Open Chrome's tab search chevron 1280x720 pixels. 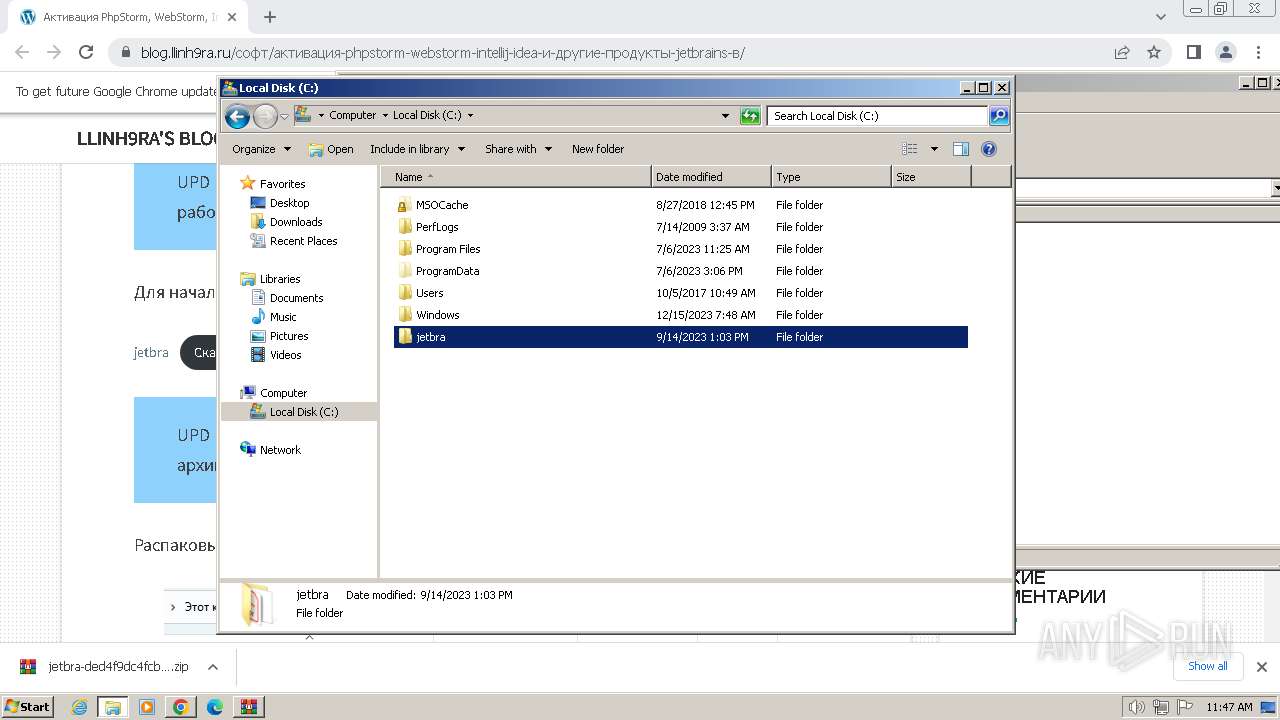(1161, 17)
